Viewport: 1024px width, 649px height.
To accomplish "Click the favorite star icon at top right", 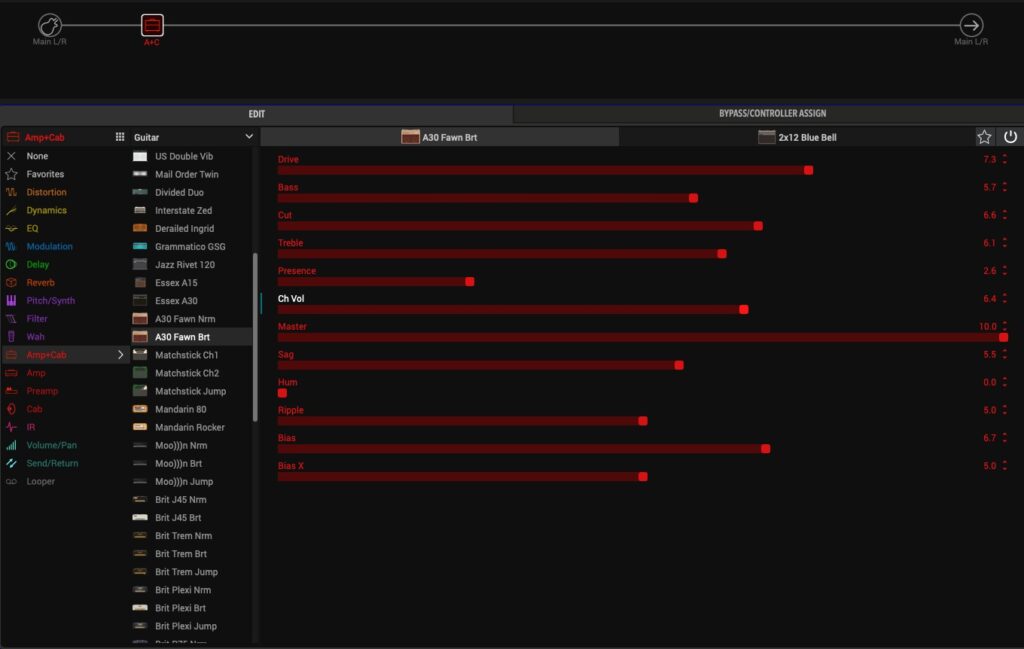I will (984, 137).
